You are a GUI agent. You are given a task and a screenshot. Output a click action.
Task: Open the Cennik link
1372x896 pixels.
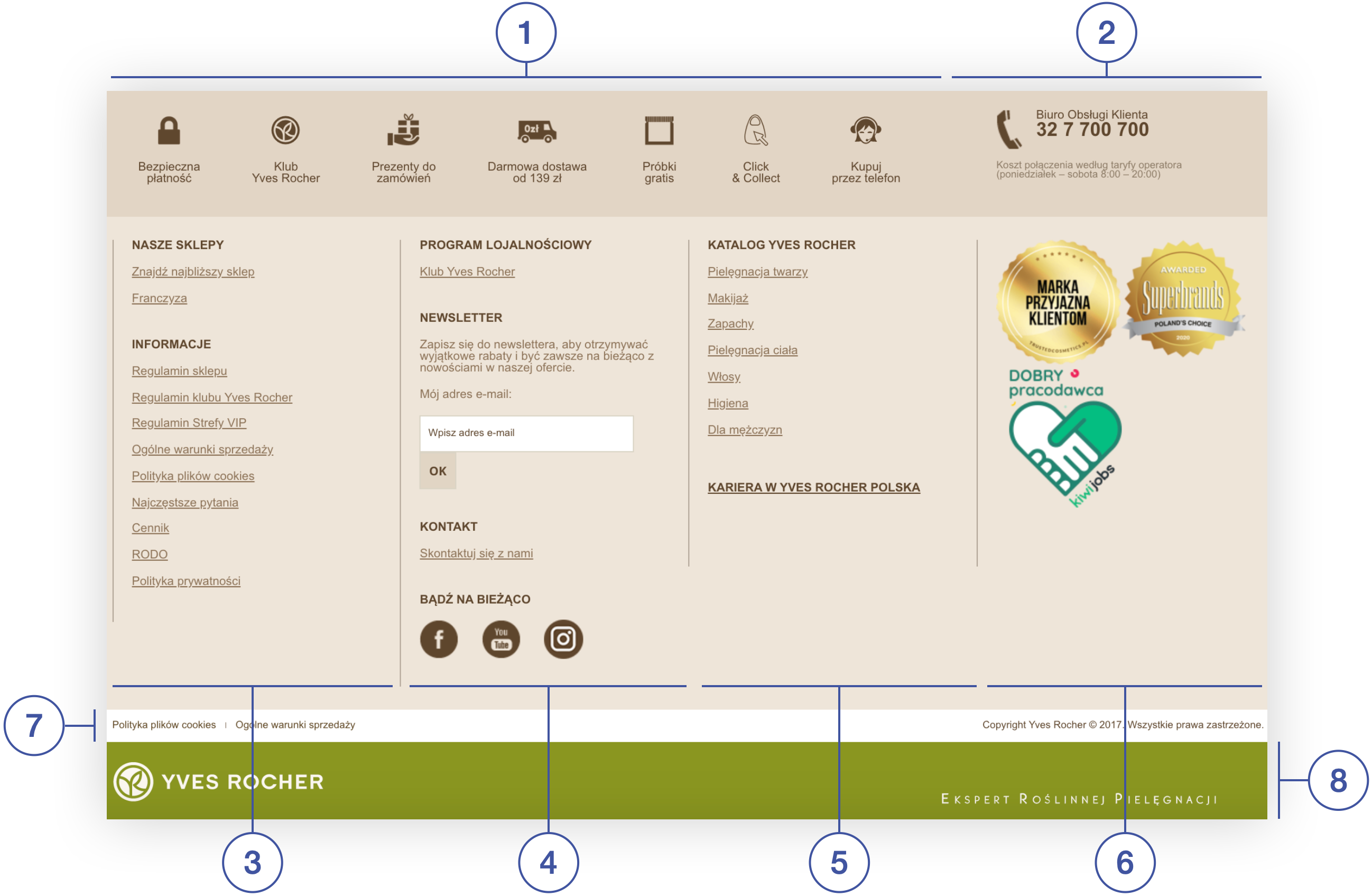[x=150, y=528]
